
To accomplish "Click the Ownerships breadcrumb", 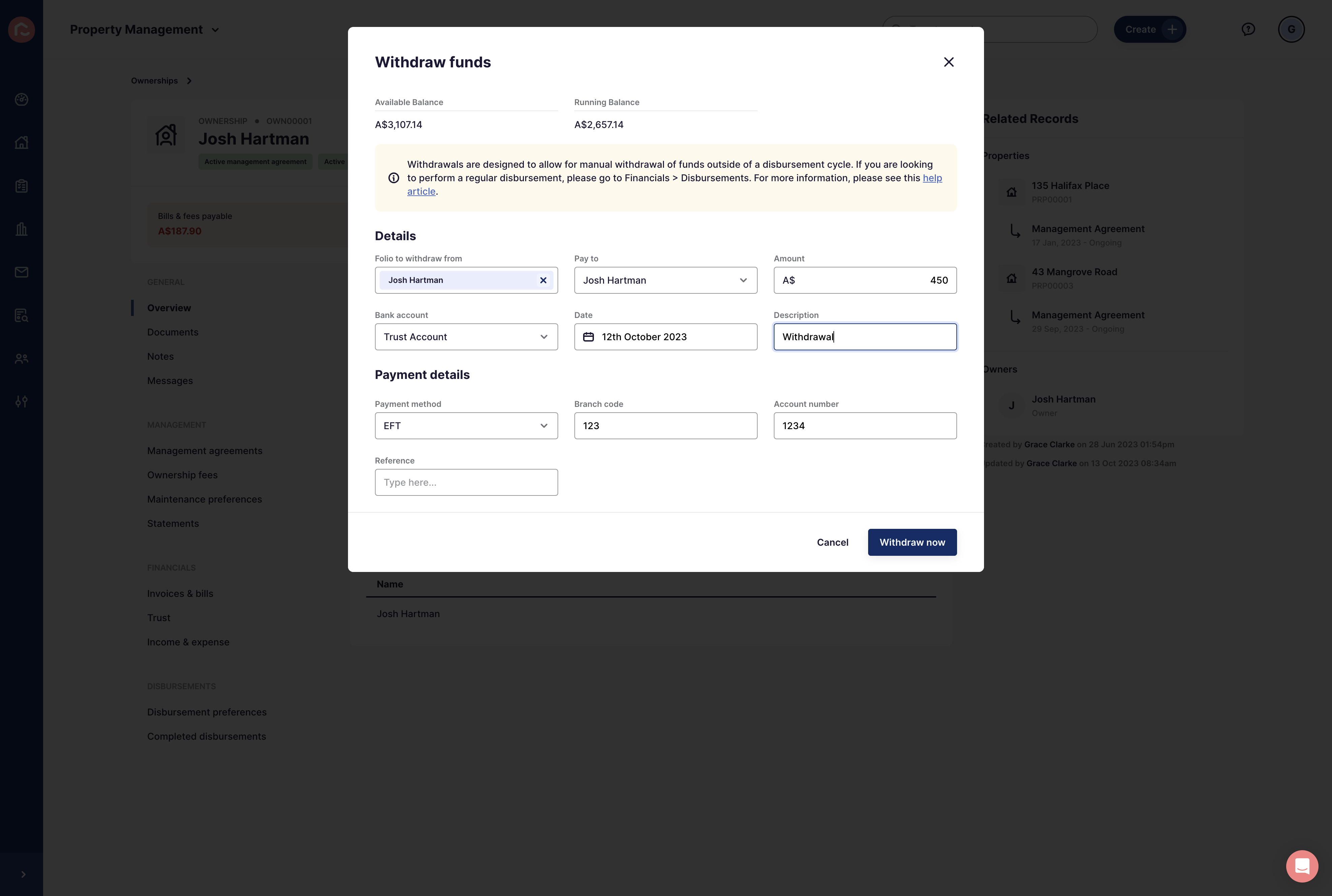I will coord(154,81).
